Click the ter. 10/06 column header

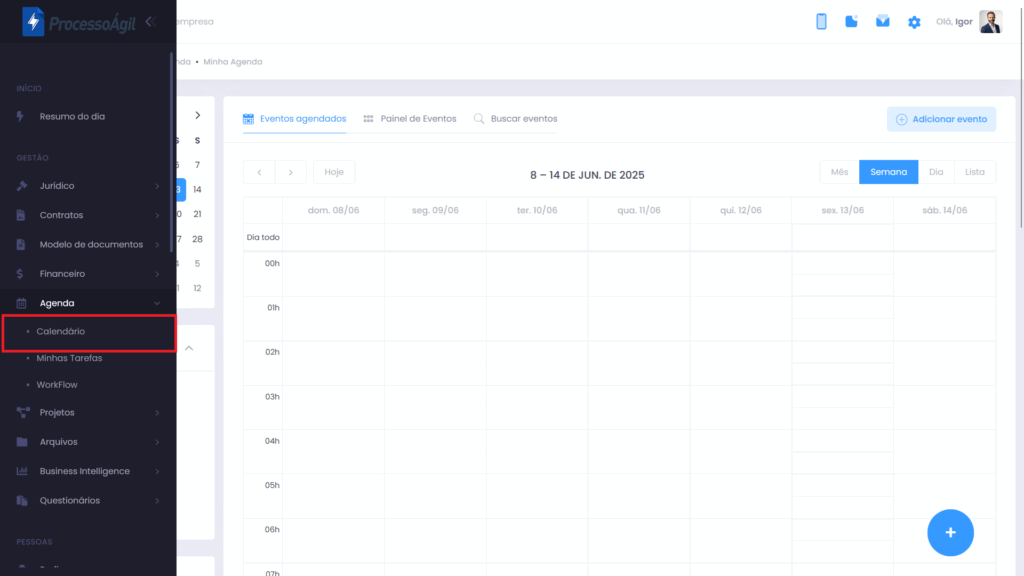coord(537,210)
